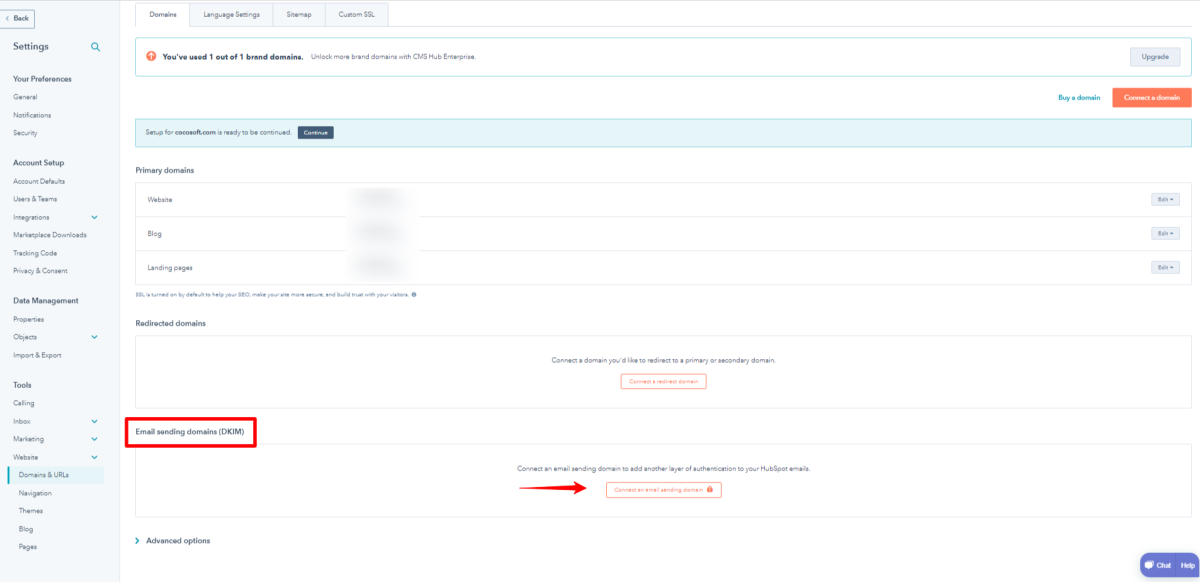Switch to the Language Settings tab
This screenshot has height=582, width=1200.
pyautogui.click(x=231, y=15)
